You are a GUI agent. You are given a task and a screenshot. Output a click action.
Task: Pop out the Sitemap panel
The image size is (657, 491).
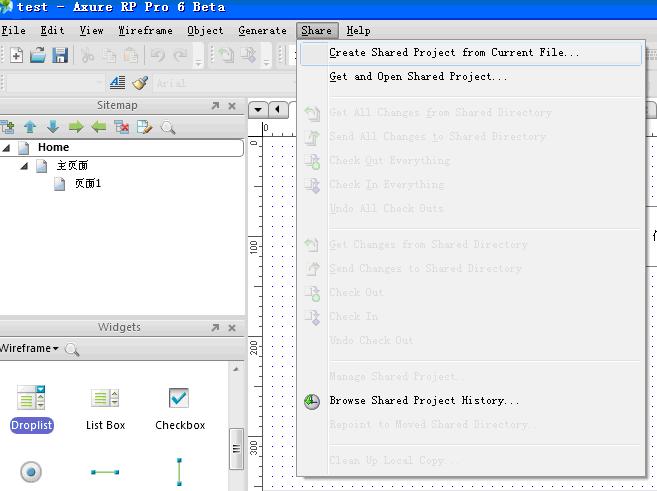(x=215, y=106)
